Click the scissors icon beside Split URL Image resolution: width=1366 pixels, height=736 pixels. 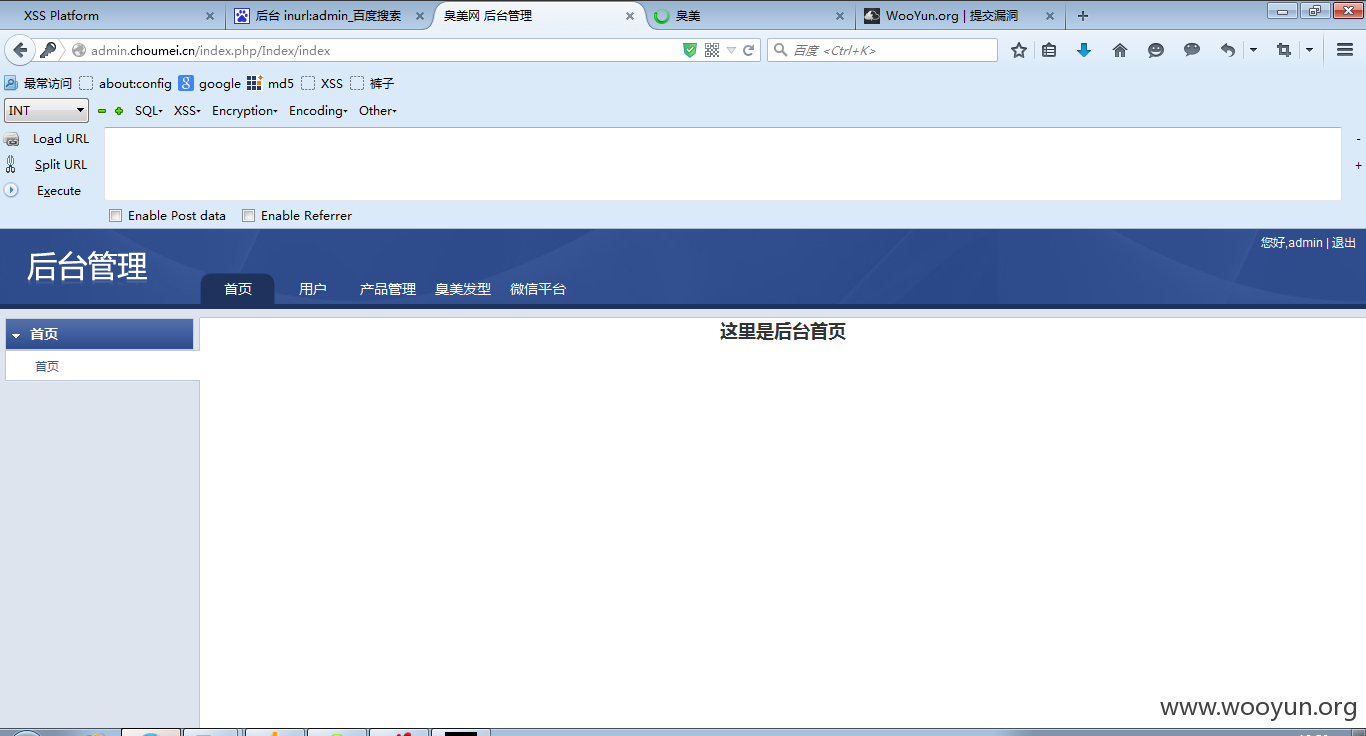[11, 165]
